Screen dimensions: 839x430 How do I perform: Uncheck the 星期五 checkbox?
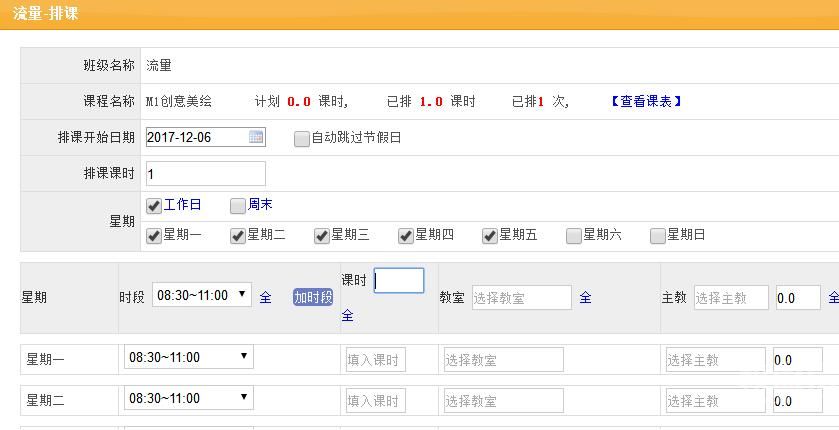[490, 236]
